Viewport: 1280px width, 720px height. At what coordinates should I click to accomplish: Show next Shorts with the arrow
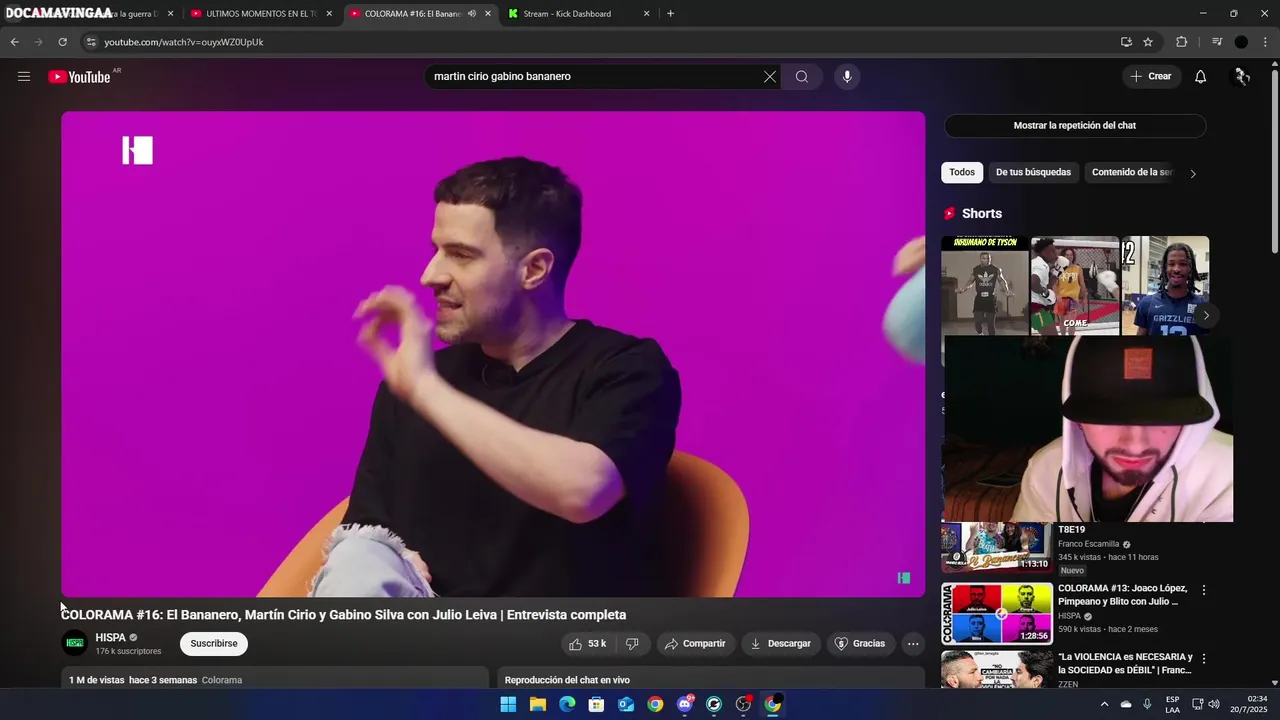point(1206,315)
